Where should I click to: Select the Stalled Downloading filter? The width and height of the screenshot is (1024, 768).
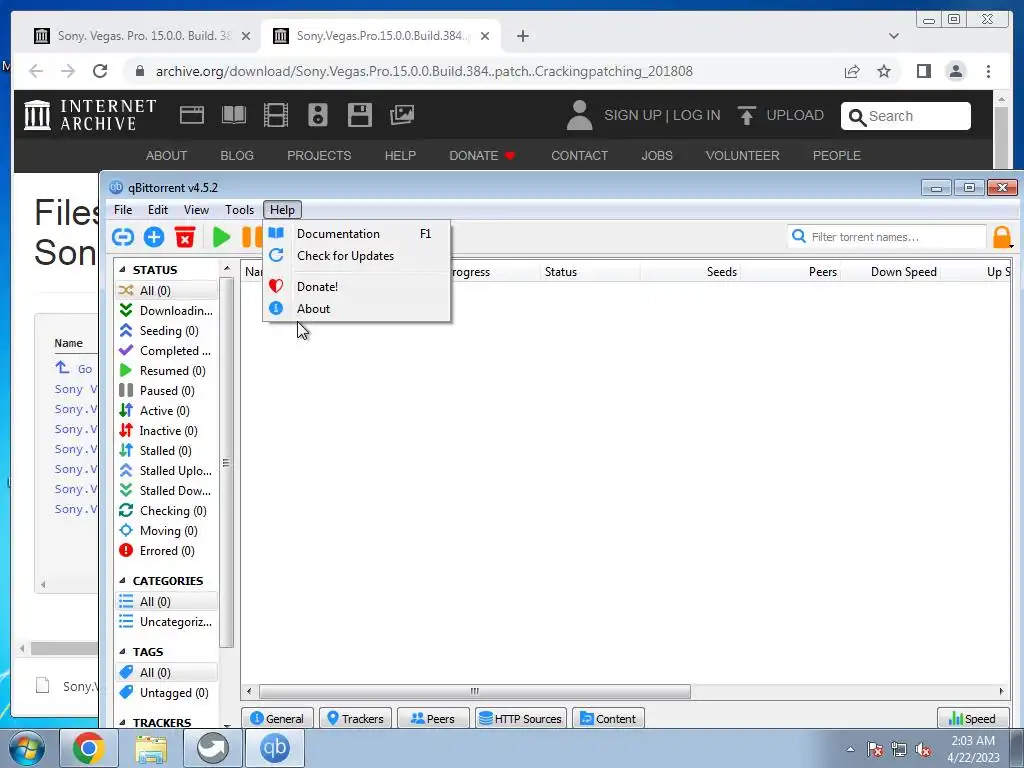[x=167, y=491]
